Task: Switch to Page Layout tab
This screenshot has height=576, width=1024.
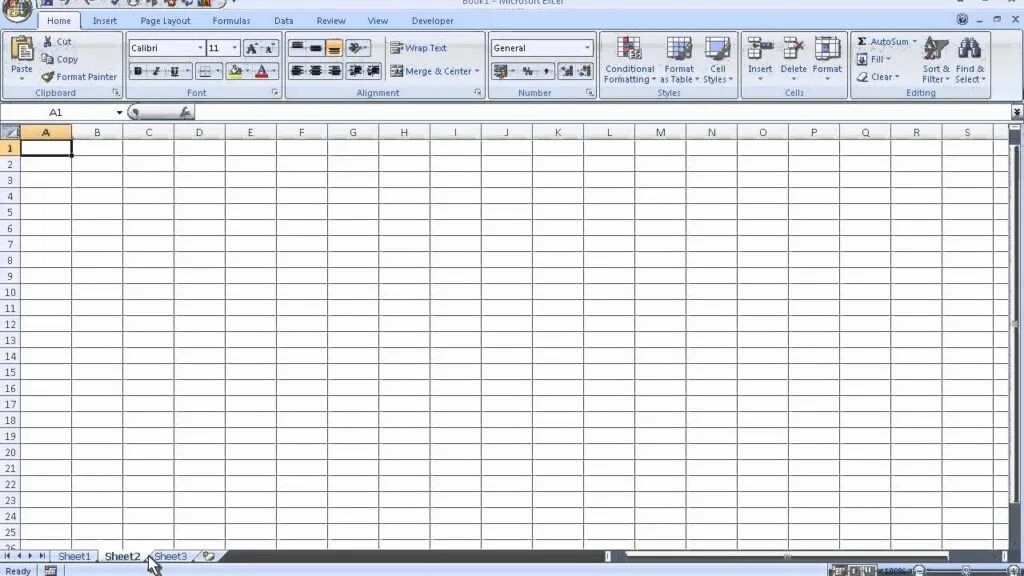Action: 165,21
